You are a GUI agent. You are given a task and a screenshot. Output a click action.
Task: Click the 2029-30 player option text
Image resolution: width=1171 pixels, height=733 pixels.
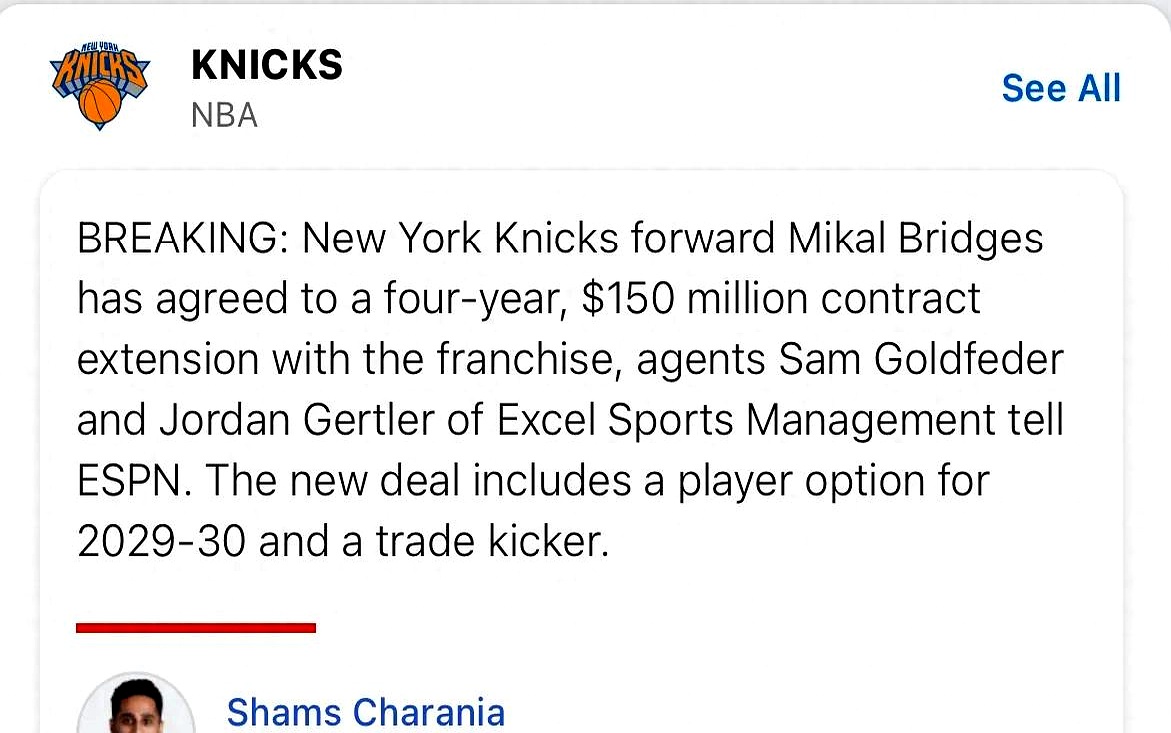coord(162,541)
